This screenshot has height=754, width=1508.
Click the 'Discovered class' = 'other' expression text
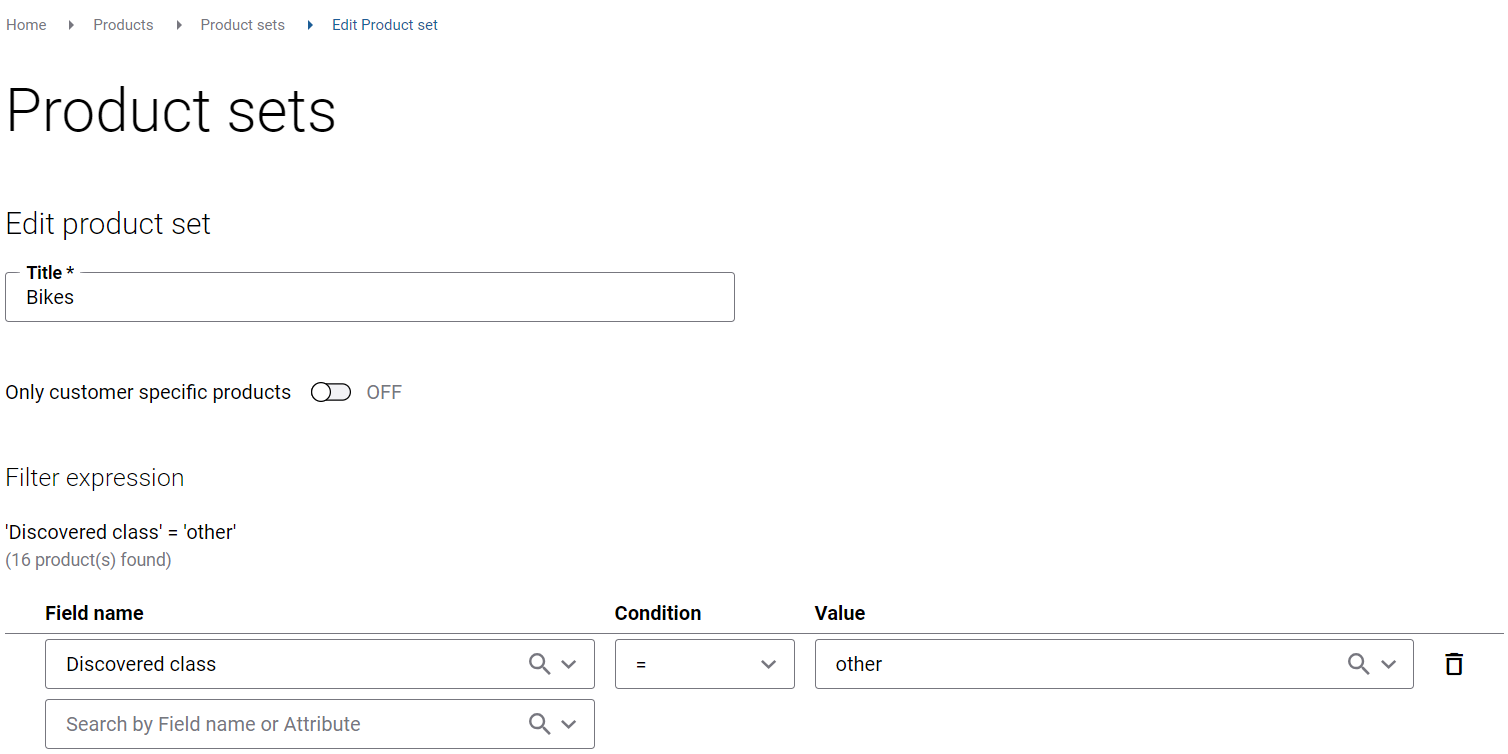click(121, 532)
